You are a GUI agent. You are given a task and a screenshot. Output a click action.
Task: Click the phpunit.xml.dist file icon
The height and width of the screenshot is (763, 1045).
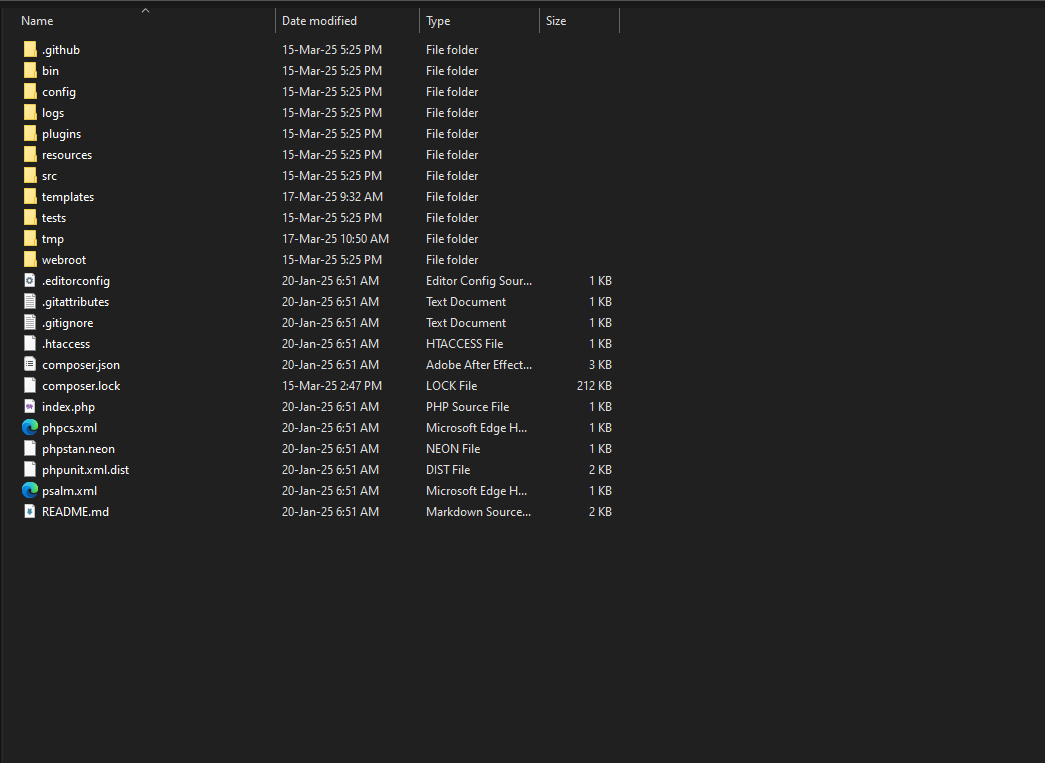[30, 469]
